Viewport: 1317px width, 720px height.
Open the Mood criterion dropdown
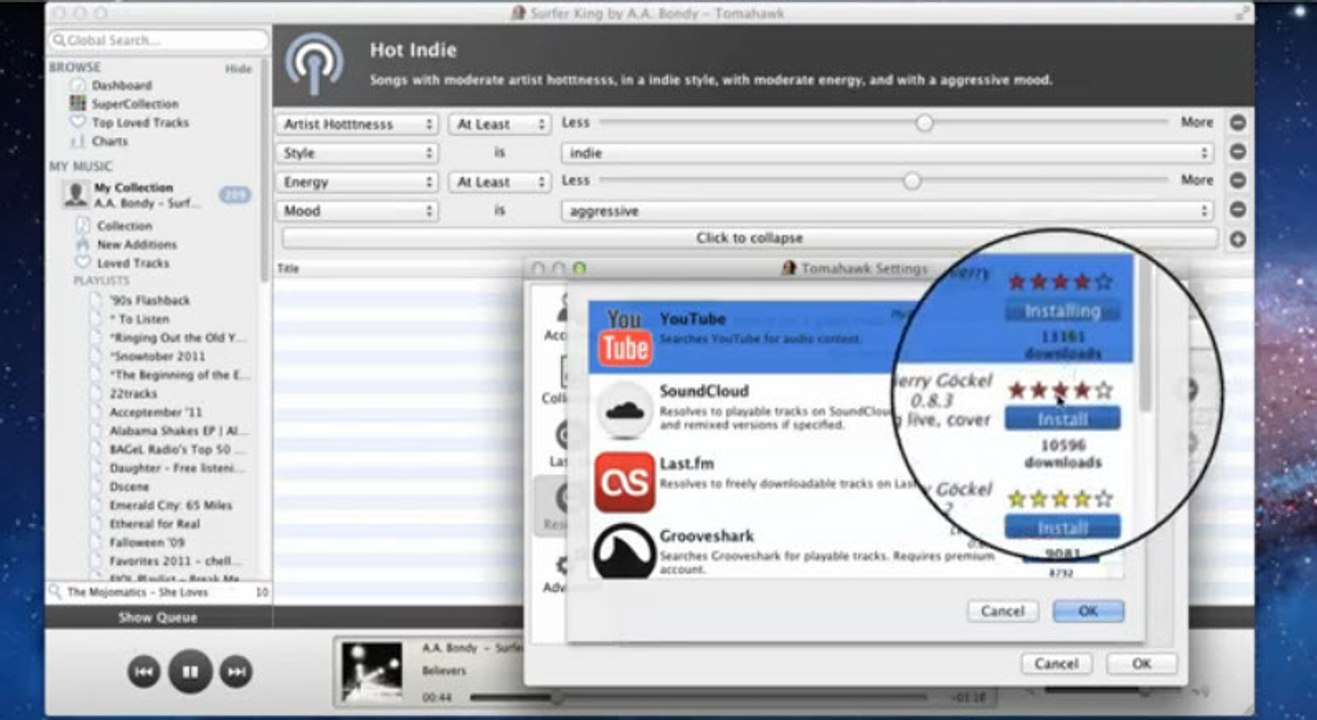pyautogui.click(x=358, y=211)
